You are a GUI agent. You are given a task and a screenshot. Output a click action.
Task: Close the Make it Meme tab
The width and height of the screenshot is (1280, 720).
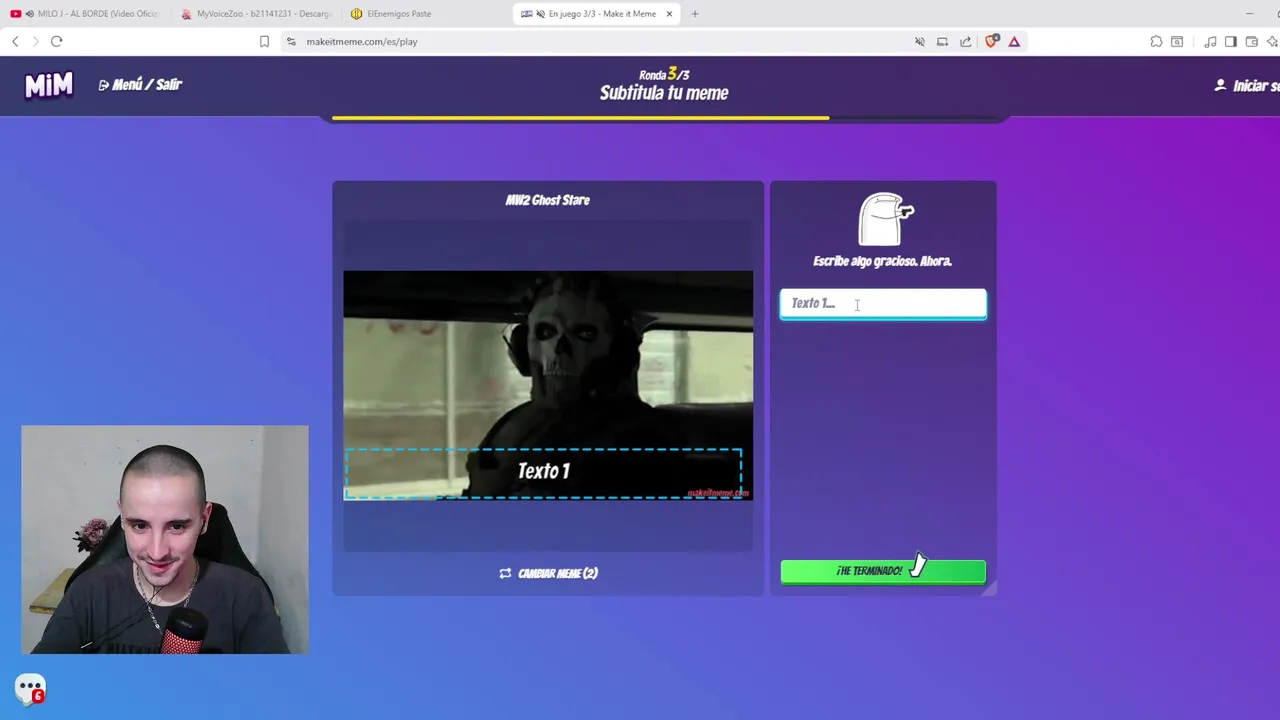[x=669, y=14]
